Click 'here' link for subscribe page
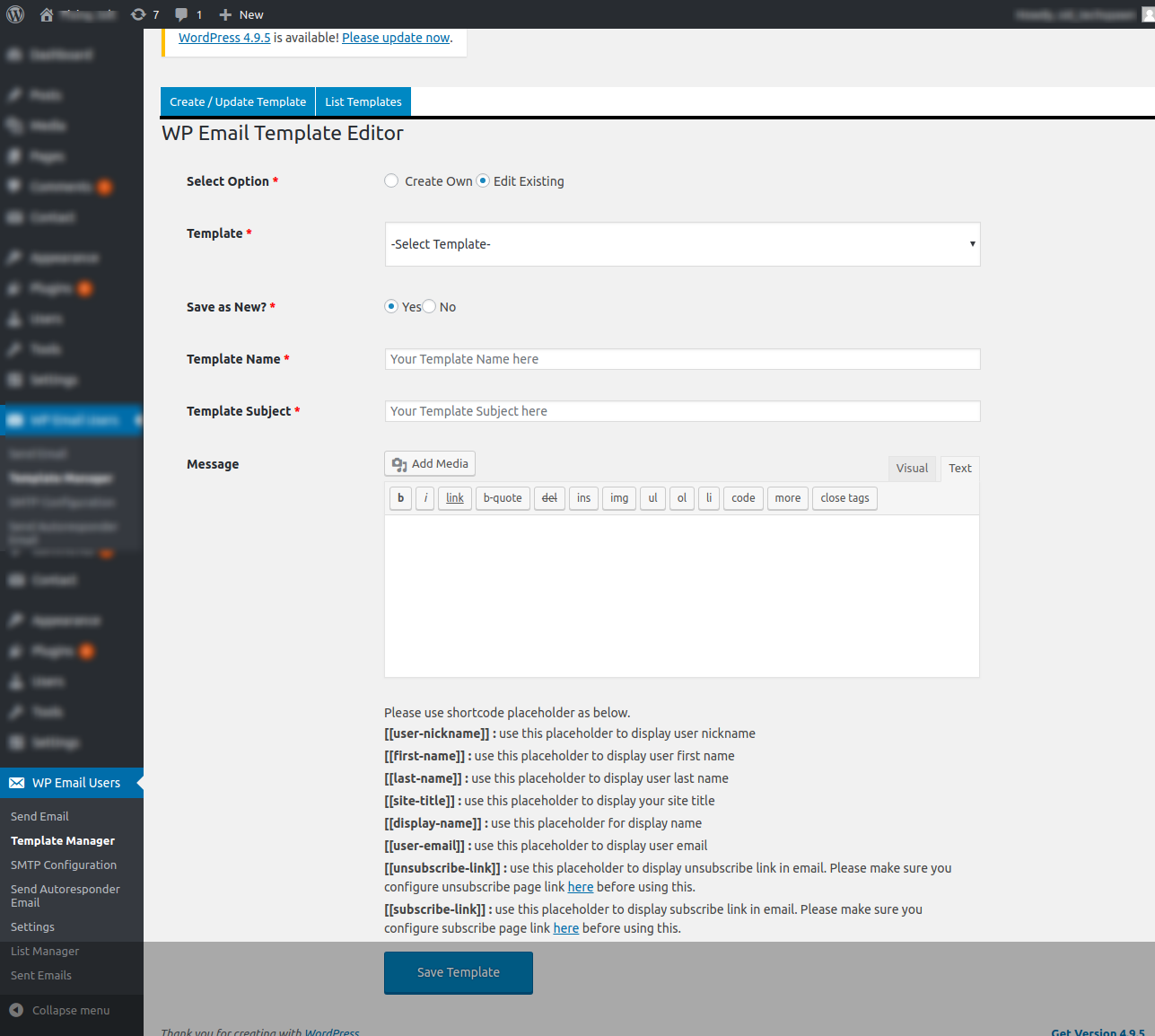 566,928
